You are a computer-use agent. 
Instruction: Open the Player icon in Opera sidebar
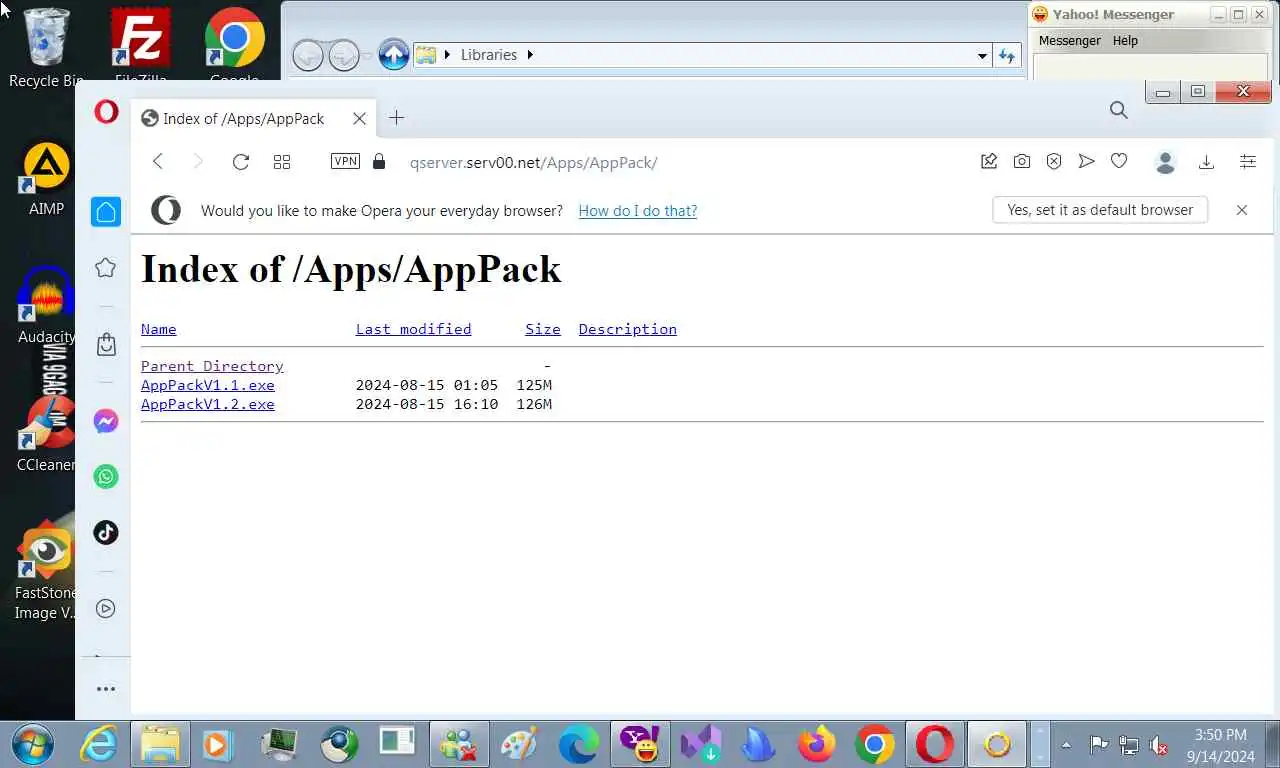point(106,608)
